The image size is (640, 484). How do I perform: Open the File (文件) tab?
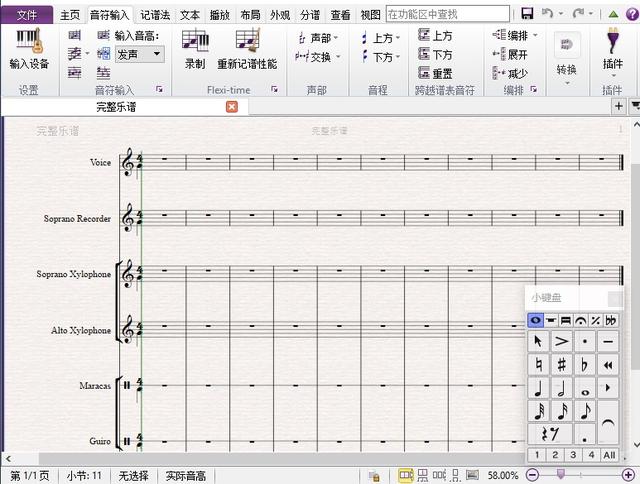27,15
